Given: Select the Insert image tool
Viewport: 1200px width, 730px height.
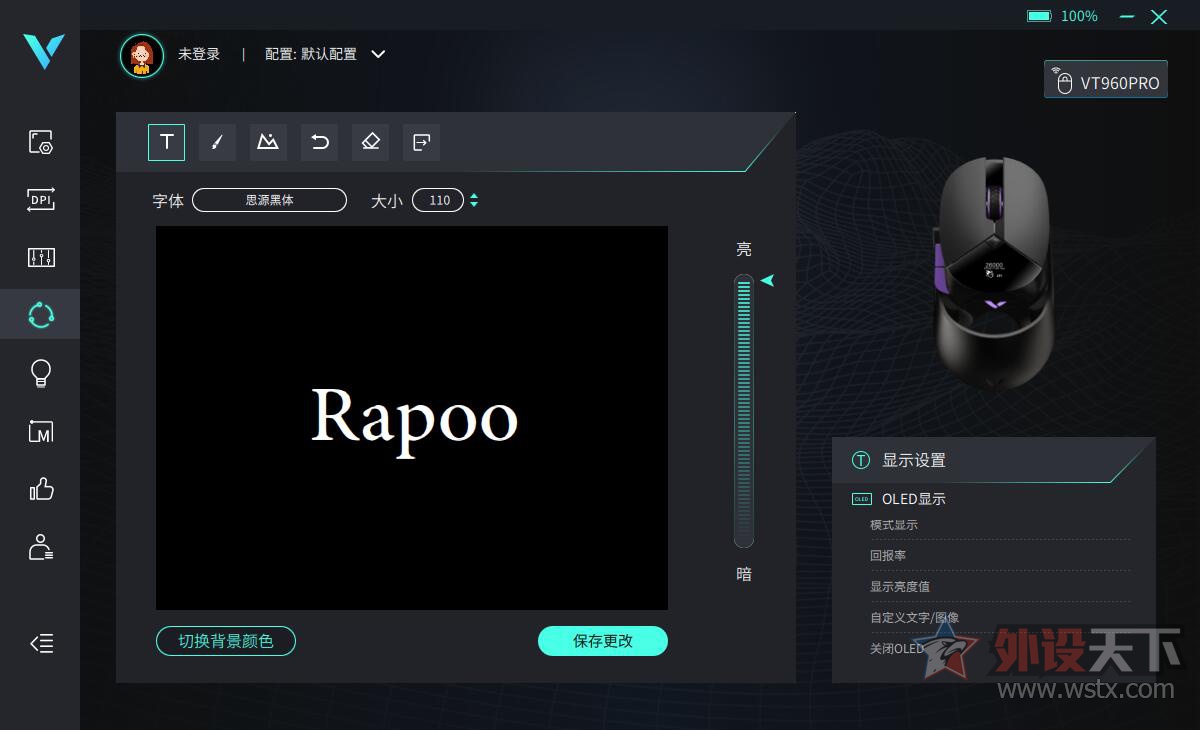Looking at the screenshot, I should click(268, 142).
